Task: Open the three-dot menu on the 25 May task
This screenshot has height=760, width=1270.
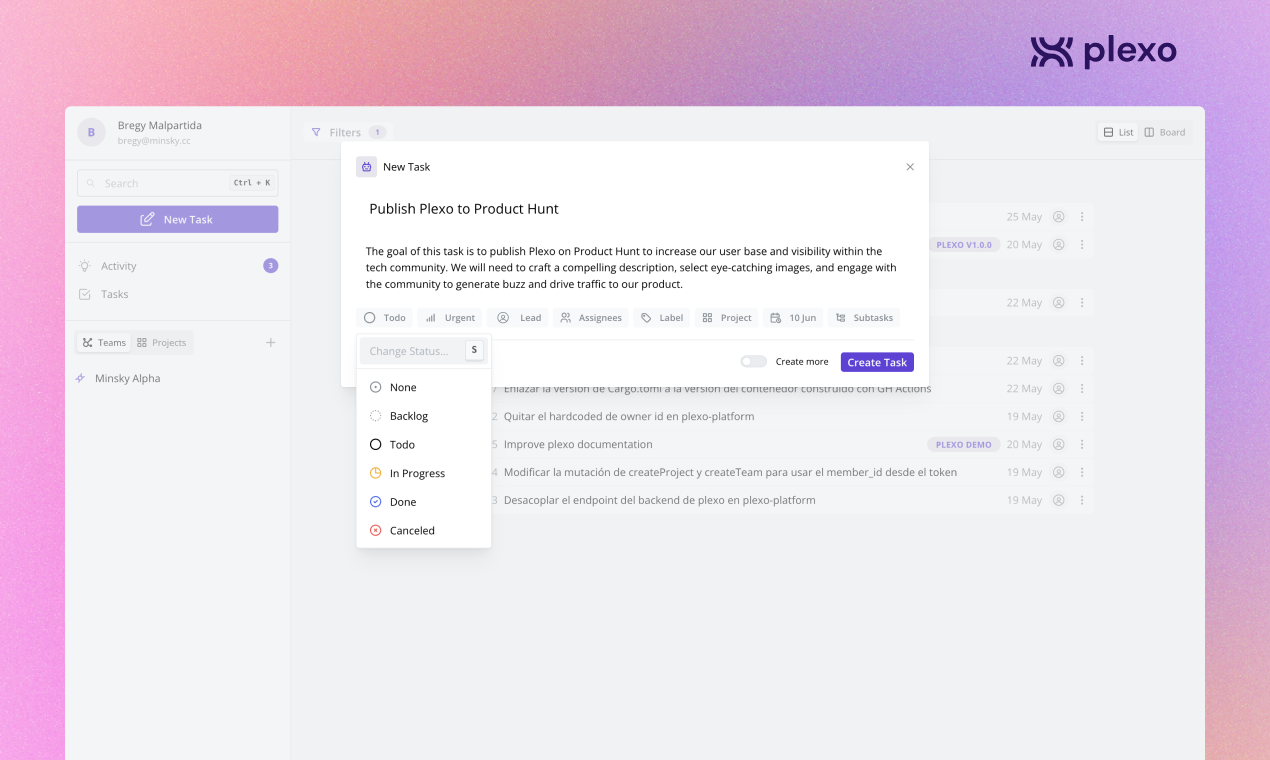Action: click(x=1081, y=217)
